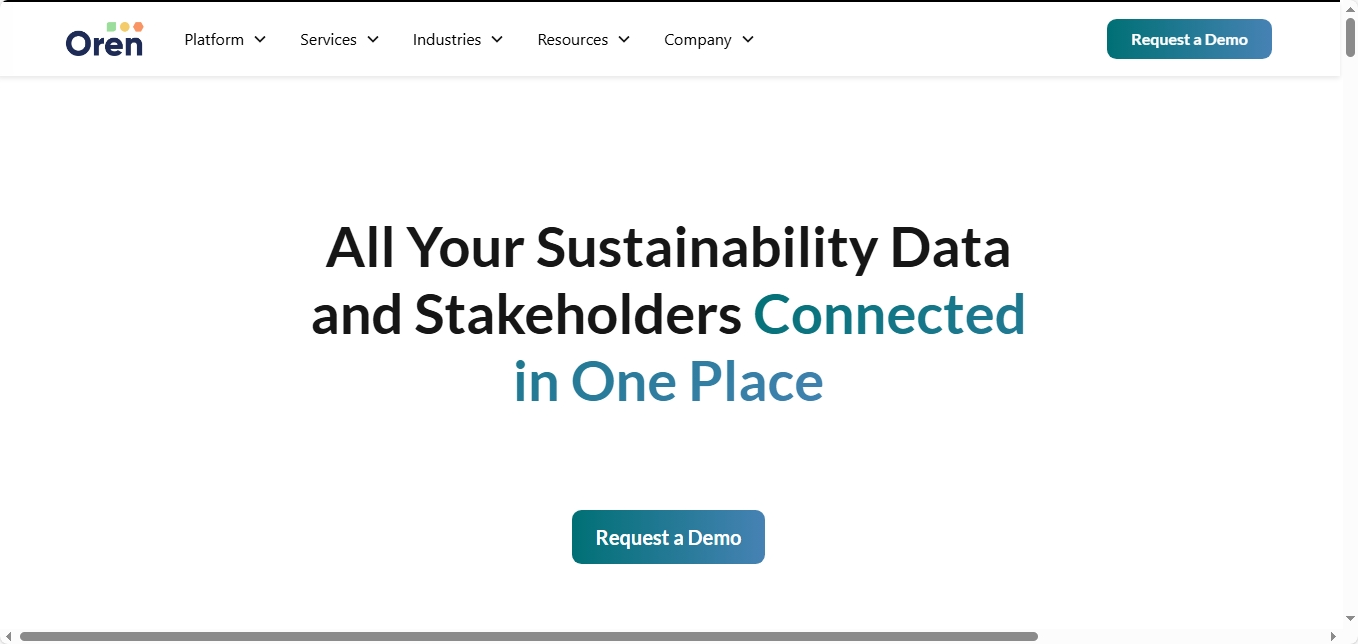The image size is (1358, 644).
Task: Click the down arrow on the vertical scrollbar
Action: pos(1350,619)
